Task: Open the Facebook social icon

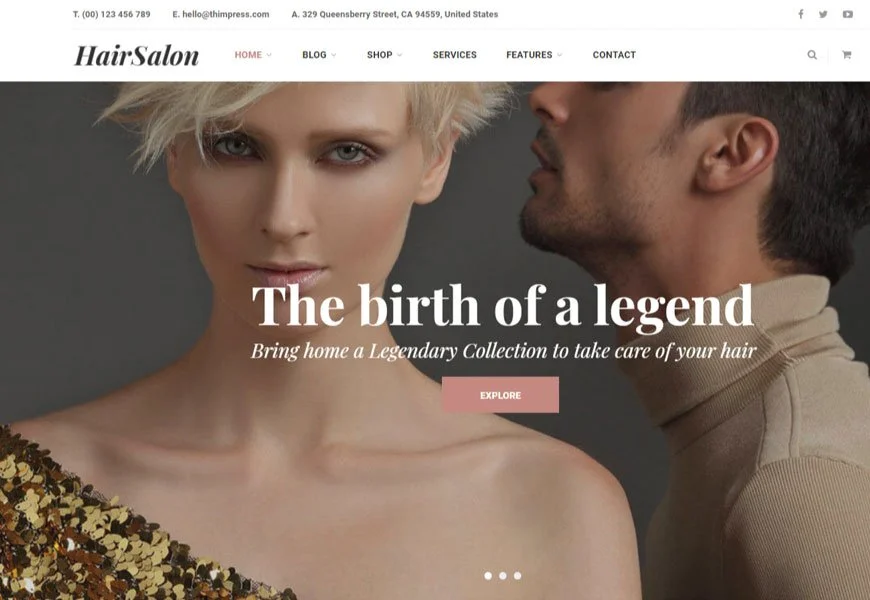Action: click(x=801, y=14)
